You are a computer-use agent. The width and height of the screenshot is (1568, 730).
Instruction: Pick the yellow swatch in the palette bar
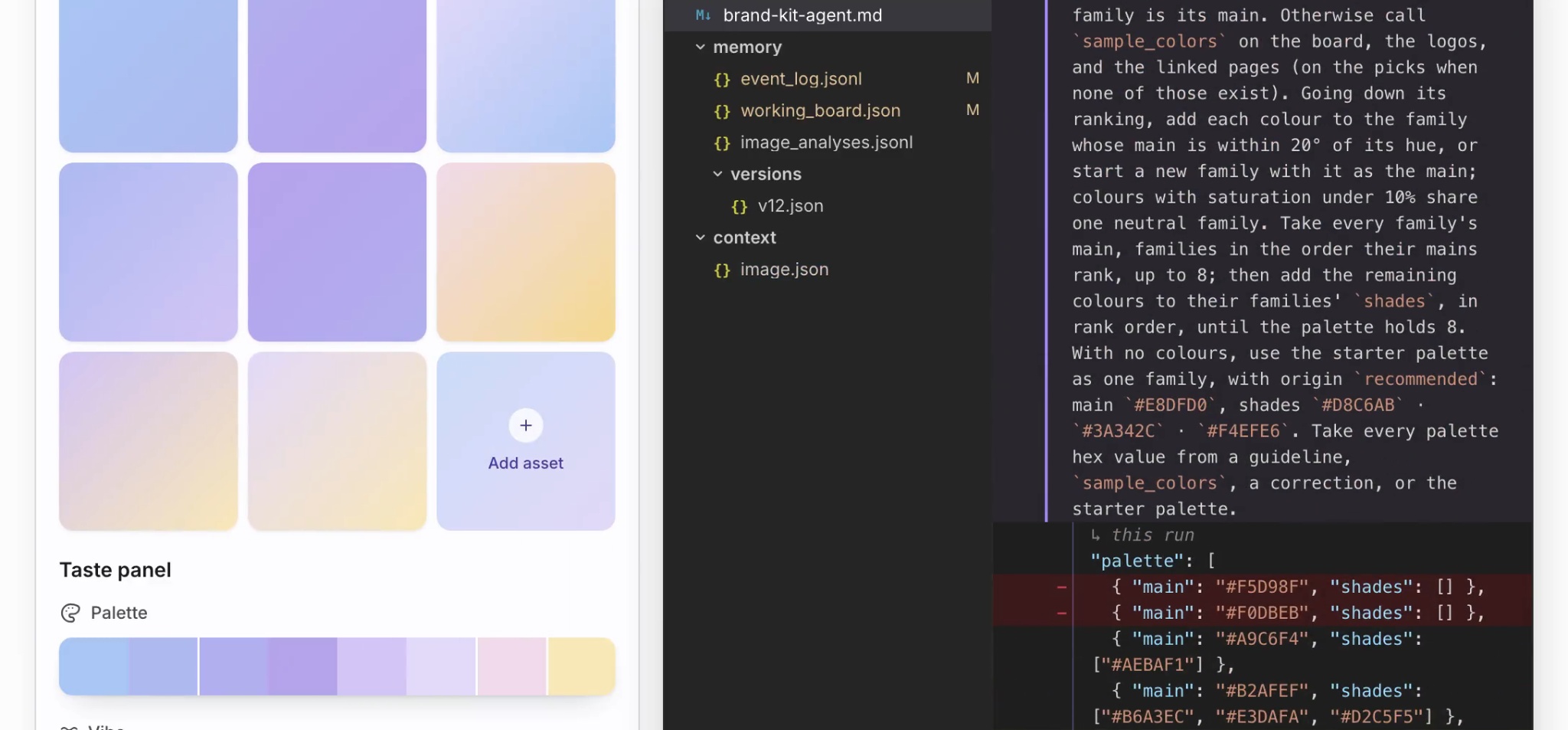(582, 666)
